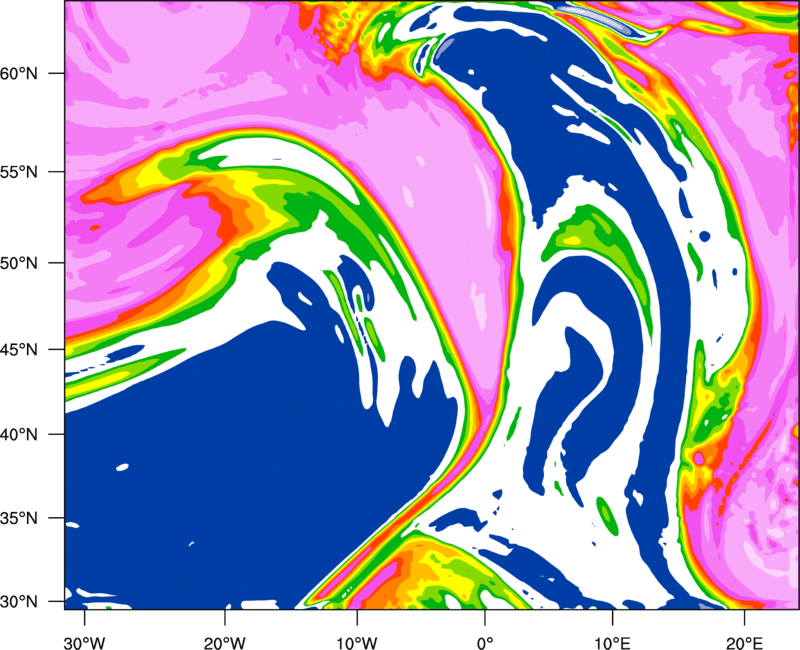Click the 40°N latitude label
Screen dimensions: 800x650
19,435
